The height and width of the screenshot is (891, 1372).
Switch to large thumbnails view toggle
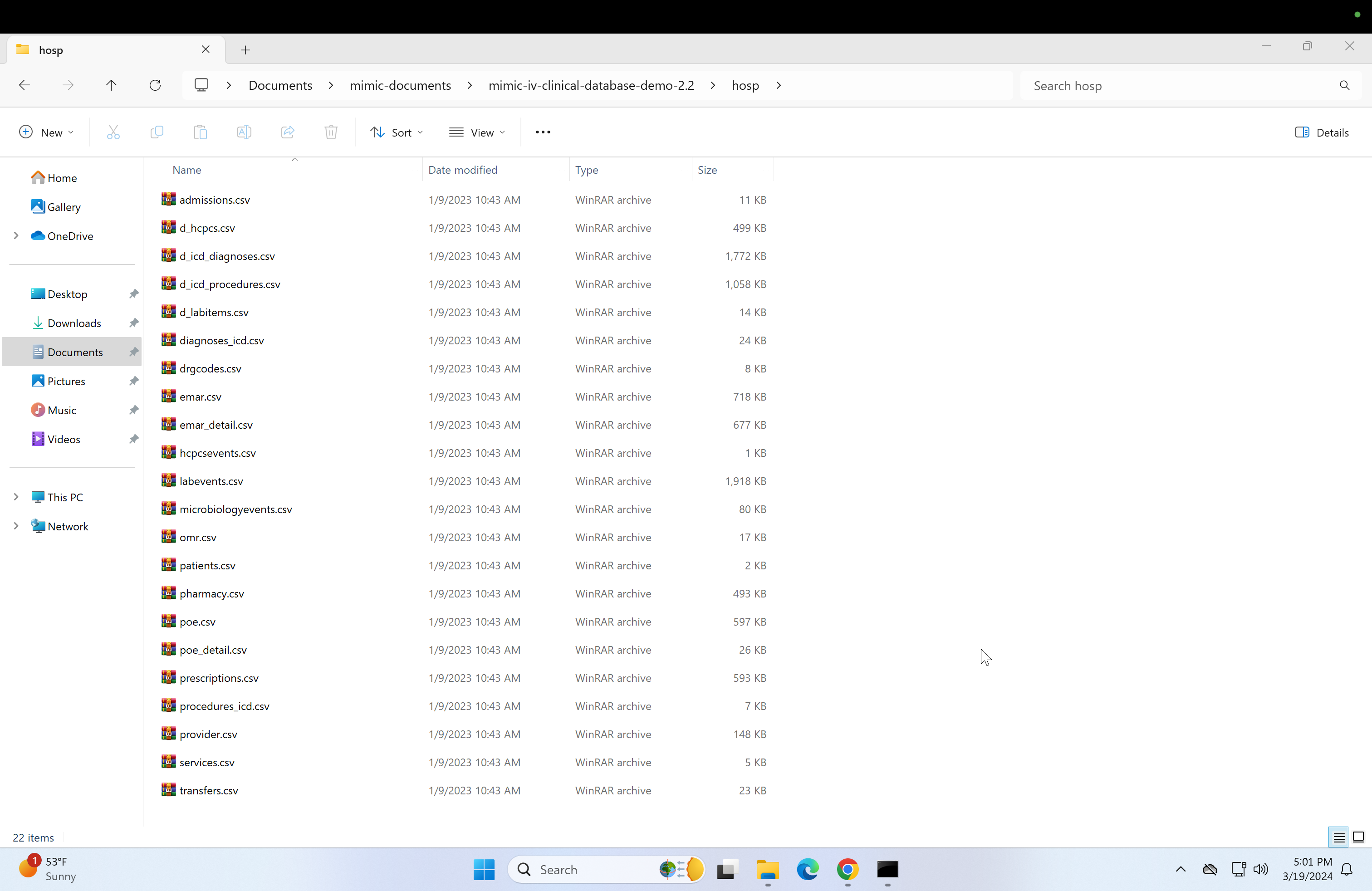(x=1358, y=837)
